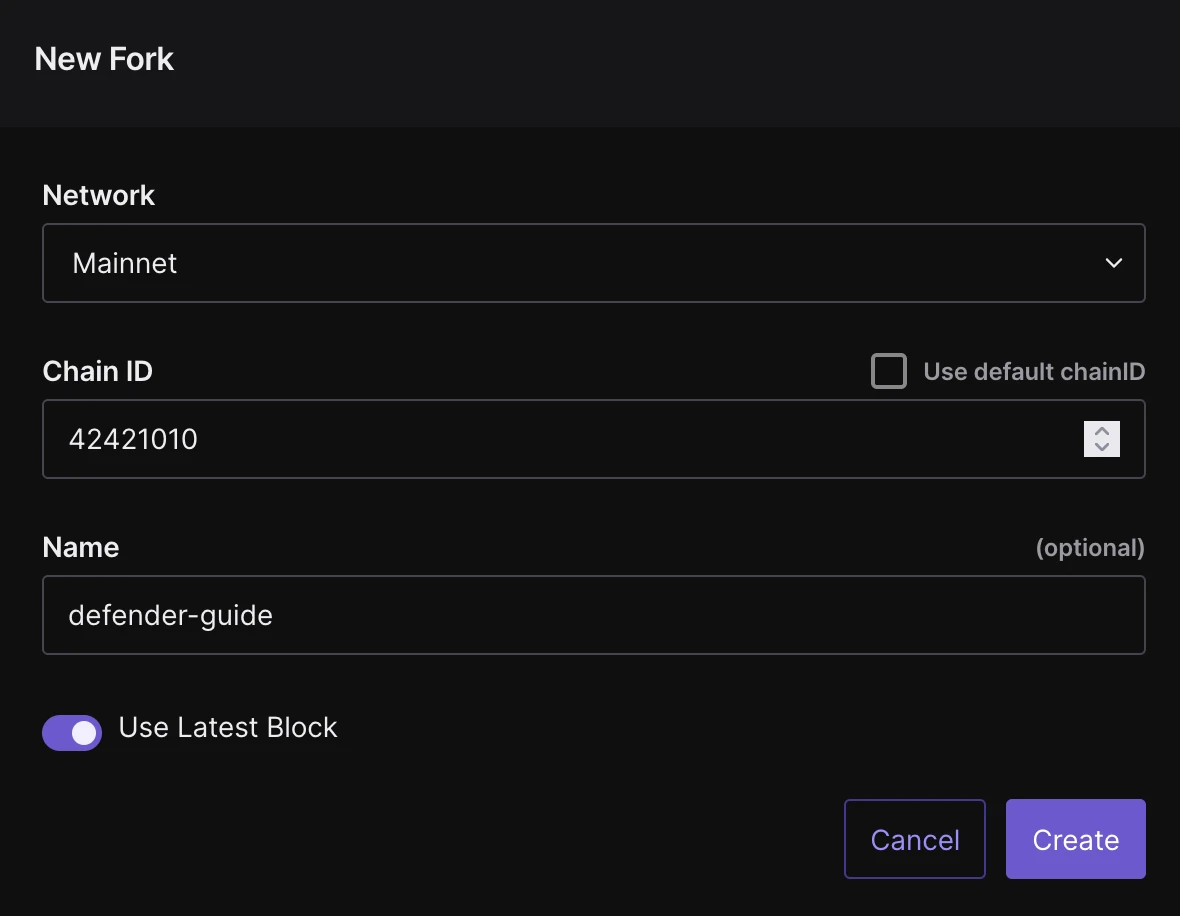Click Create to make the fork
The height and width of the screenshot is (916, 1180).
click(1075, 839)
